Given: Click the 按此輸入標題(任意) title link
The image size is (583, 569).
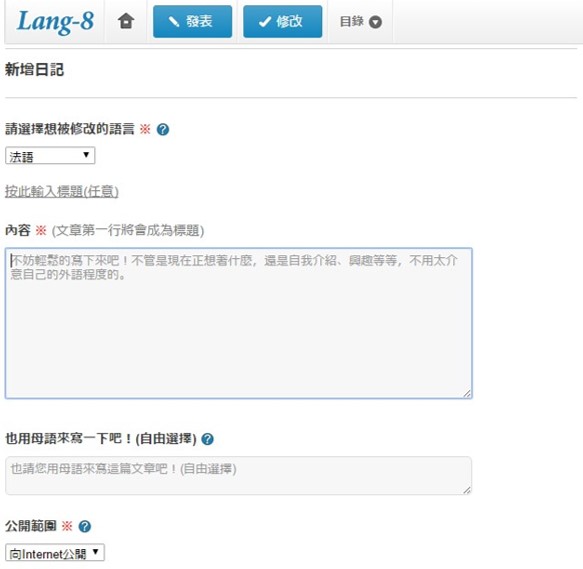Looking at the screenshot, I should coord(62,192).
